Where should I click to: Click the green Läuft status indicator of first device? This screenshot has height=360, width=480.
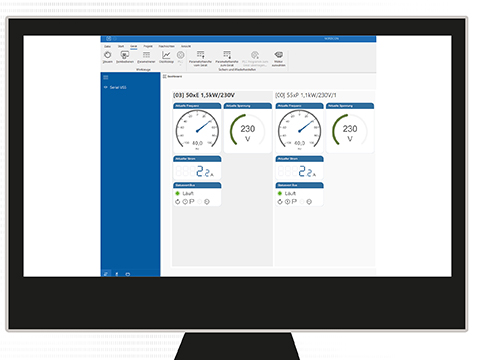tap(177, 193)
